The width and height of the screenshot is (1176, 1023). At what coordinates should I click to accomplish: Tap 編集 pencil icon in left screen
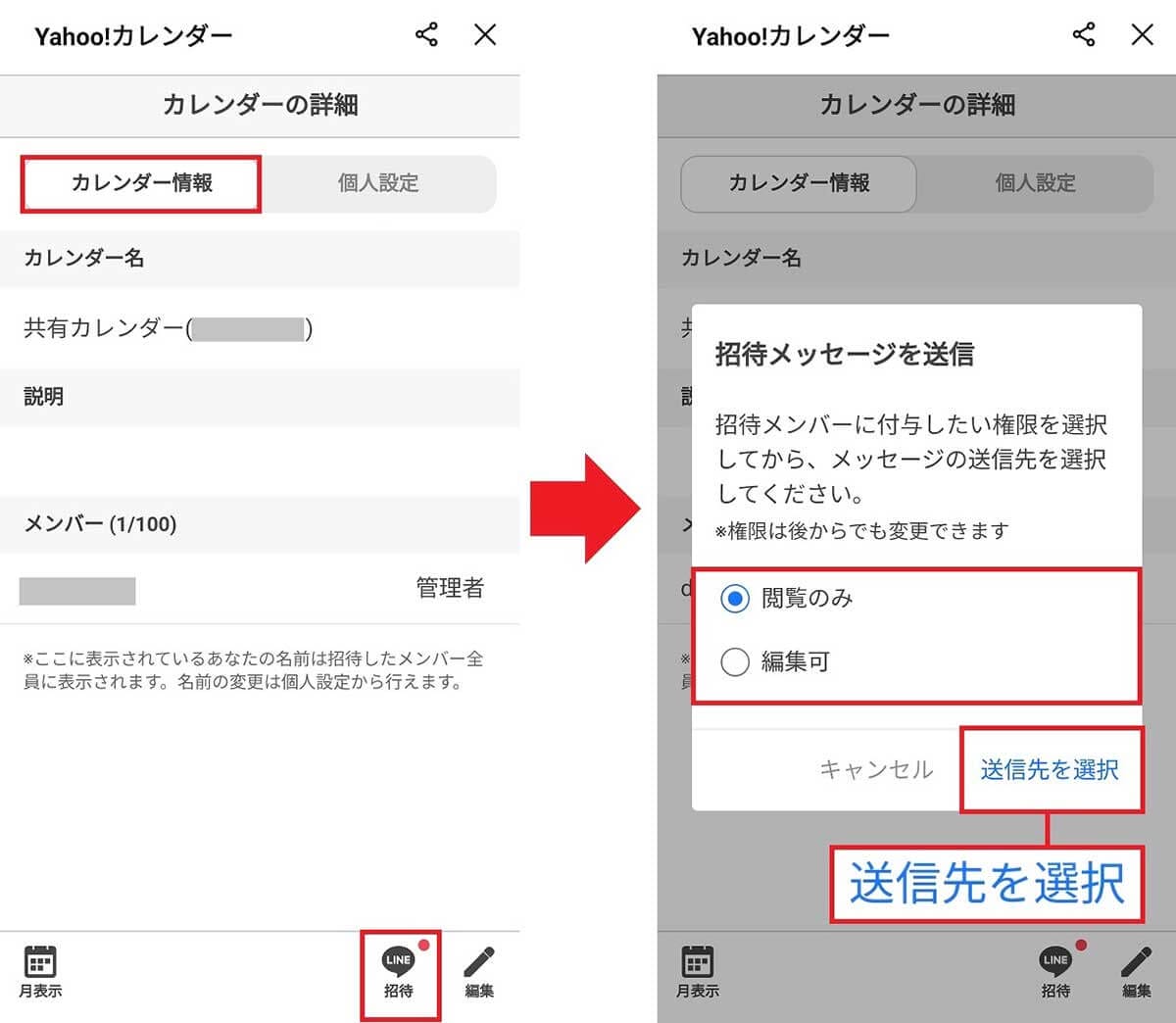[479, 972]
